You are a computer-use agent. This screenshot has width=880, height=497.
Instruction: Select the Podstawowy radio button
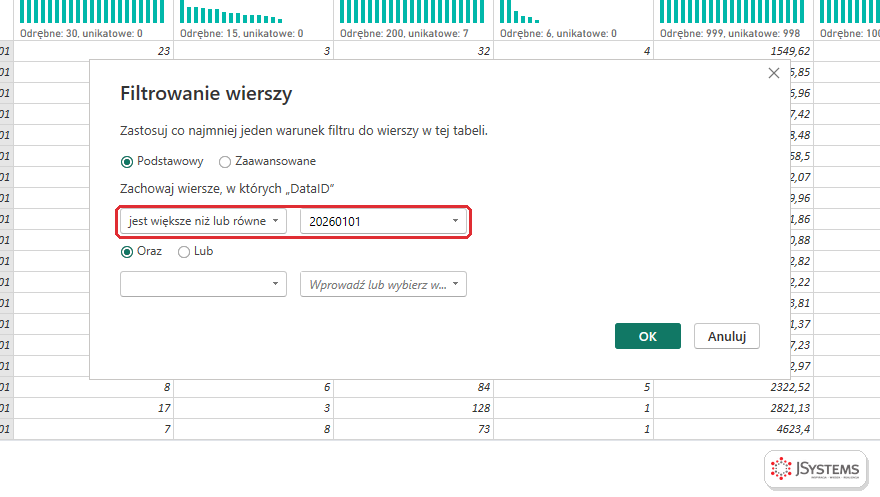coord(127,162)
